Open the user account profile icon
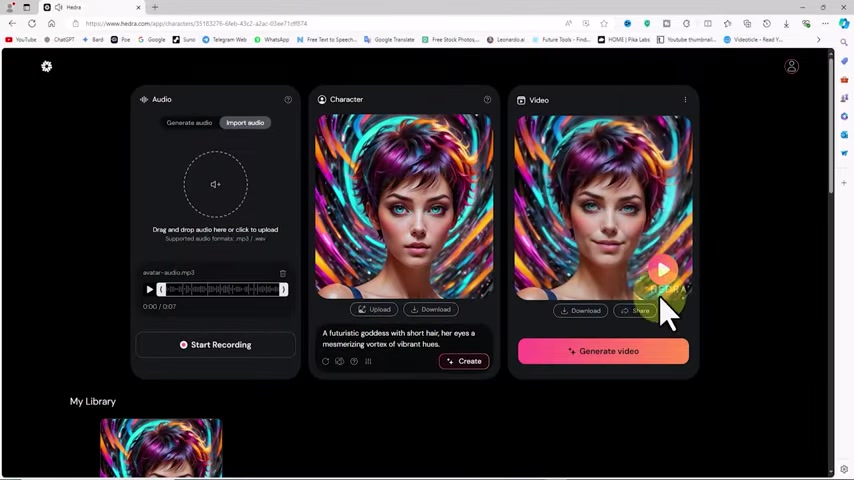The image size is (854, 480). point(791,66)
